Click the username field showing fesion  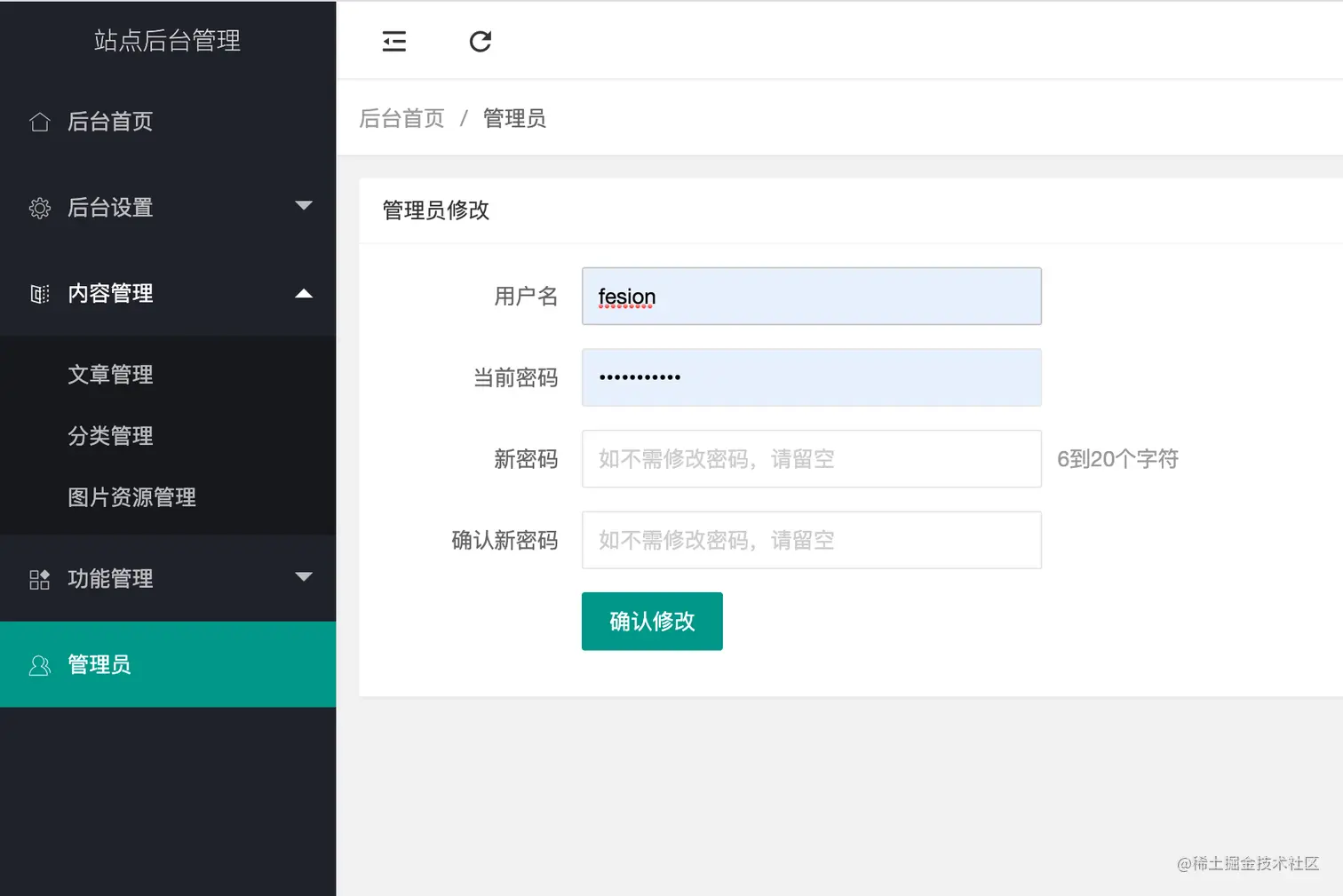[x=810, y=296]
